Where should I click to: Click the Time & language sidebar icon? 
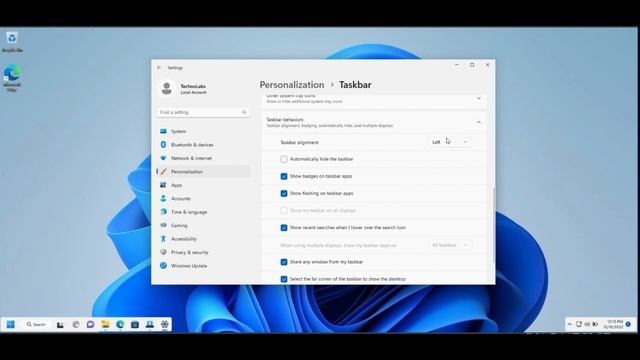click(x=163, y=212)
